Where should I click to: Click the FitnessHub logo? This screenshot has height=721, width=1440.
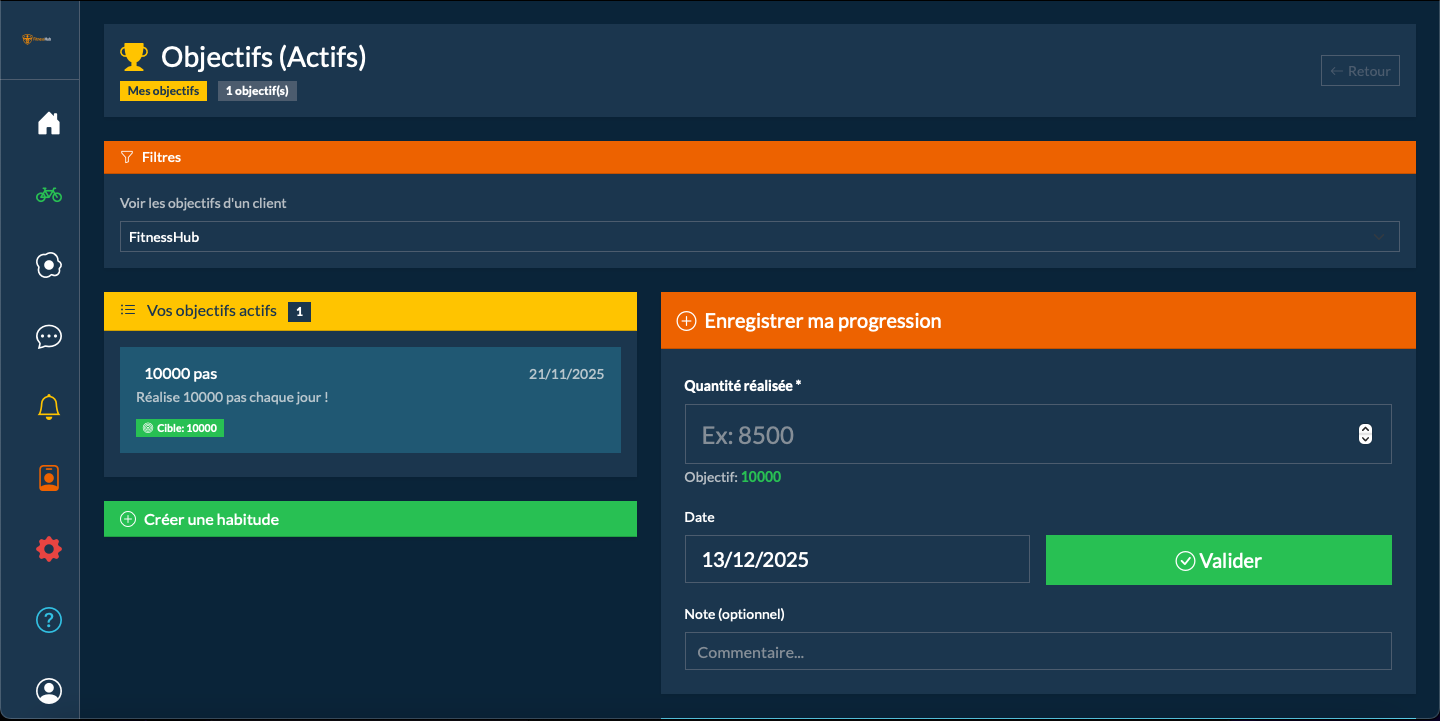click(38, 39)
